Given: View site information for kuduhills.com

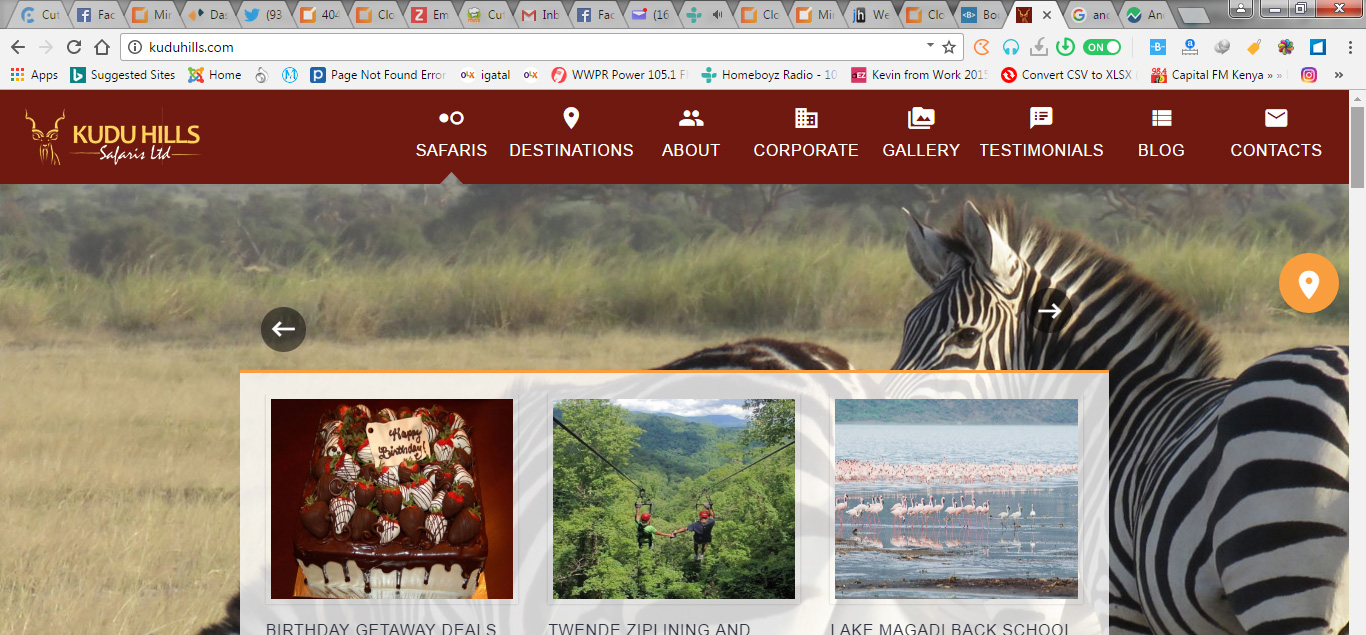Looking at the screenshot, I should coord(136,47).
